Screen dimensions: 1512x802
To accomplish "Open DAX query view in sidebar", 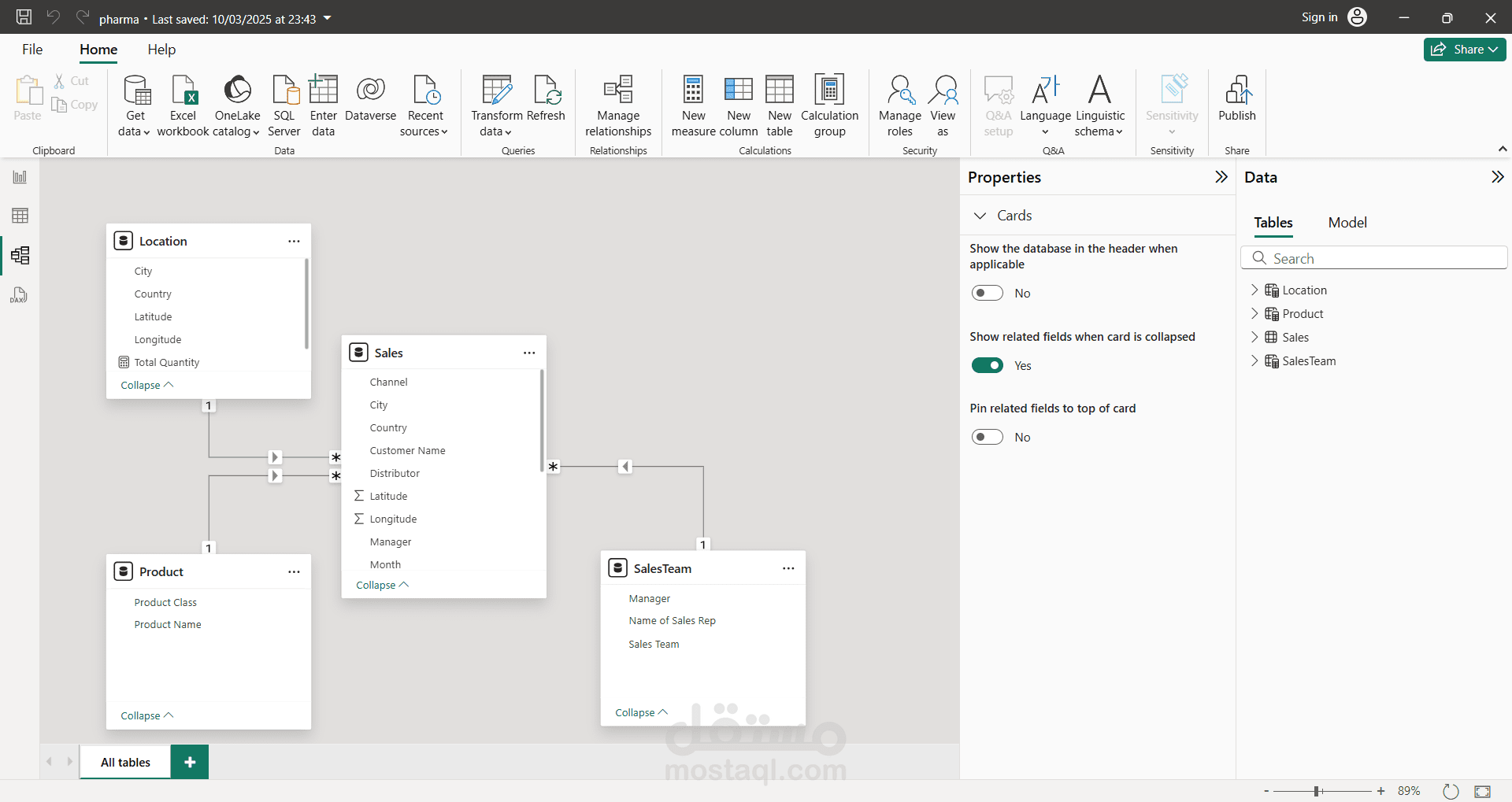I will (x=20, y=295).
